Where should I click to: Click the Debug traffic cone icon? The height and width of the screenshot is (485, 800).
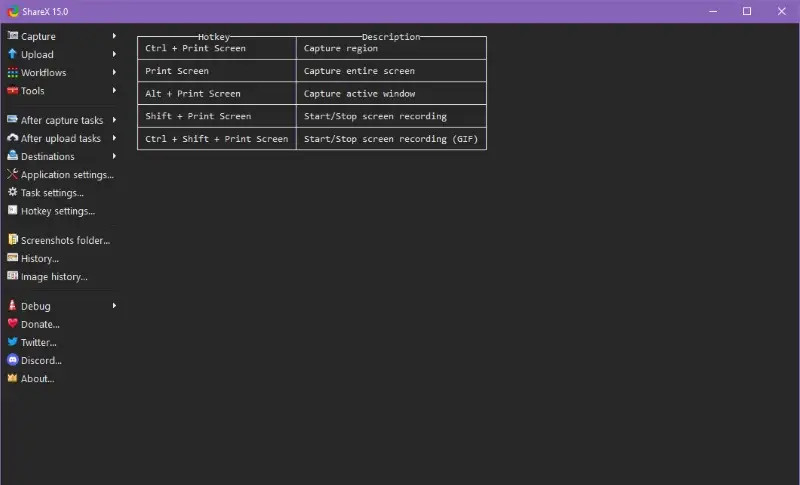tap(13, 305)
